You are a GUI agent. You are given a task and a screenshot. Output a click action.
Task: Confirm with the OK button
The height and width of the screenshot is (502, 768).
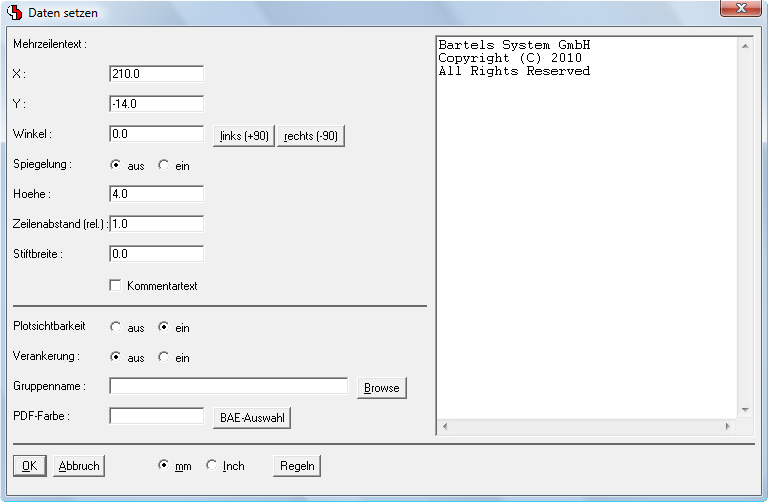(x=29, y=465)
